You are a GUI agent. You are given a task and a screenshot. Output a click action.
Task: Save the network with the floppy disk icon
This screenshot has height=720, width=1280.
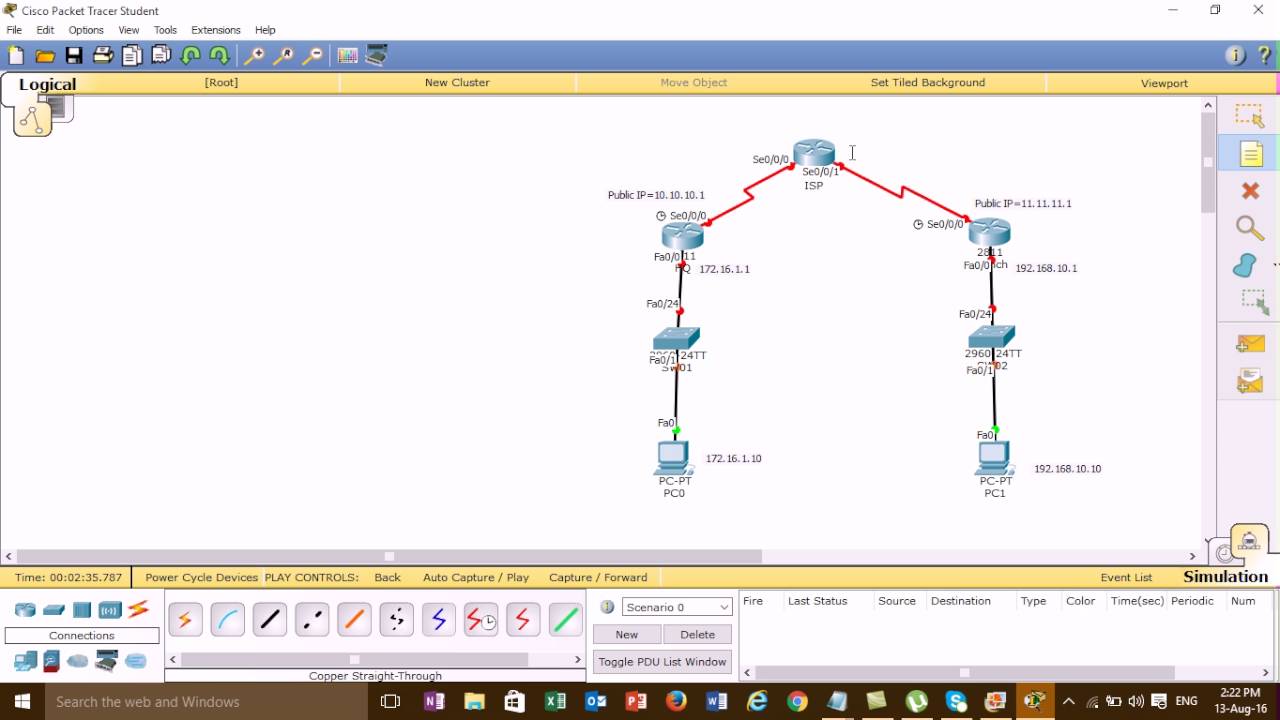(x=74, y=56)
